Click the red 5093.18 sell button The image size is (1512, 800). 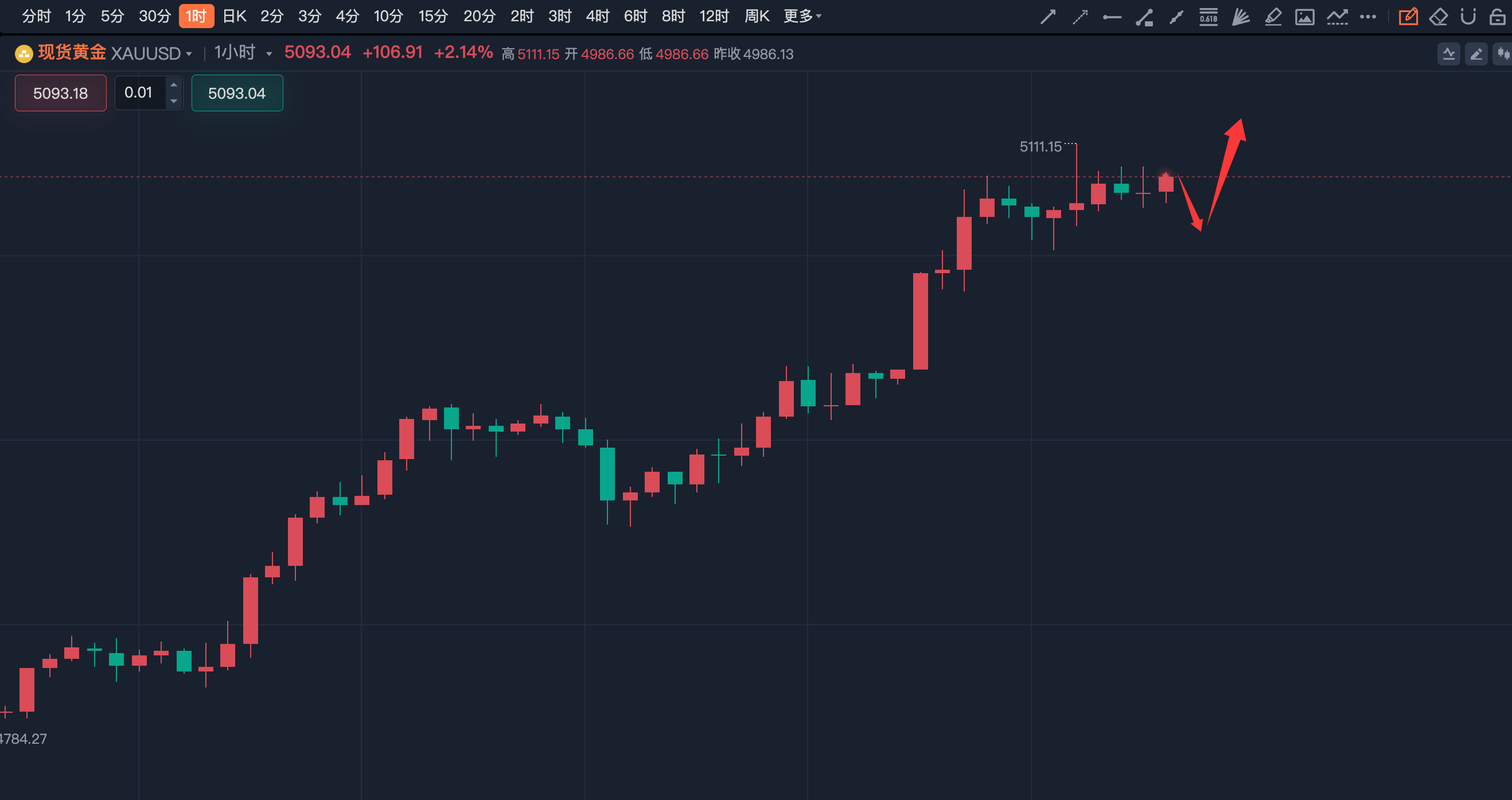(x=60, y=93)
